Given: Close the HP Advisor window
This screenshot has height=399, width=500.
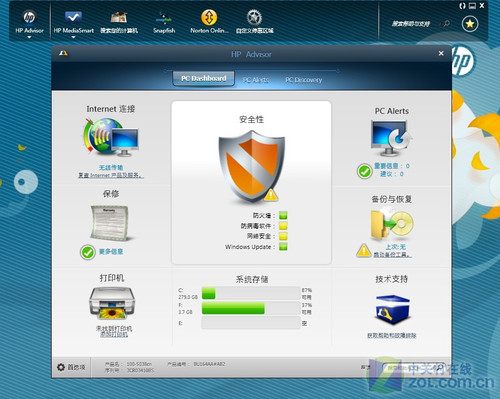Looking at the screenshot, I should pyautogui.click(x=441, y=53).
